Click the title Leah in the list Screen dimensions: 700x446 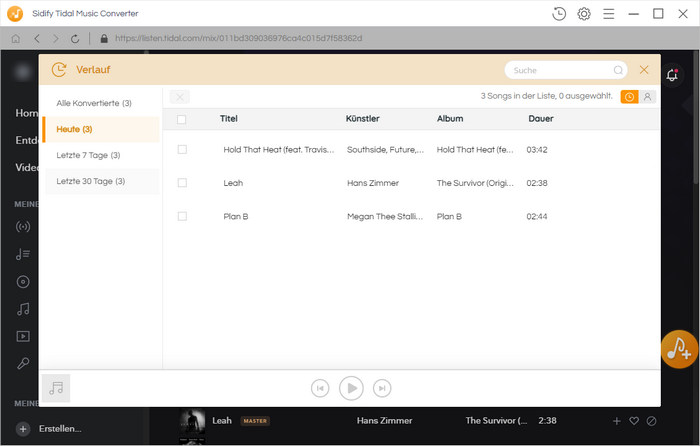click(233, 183)
